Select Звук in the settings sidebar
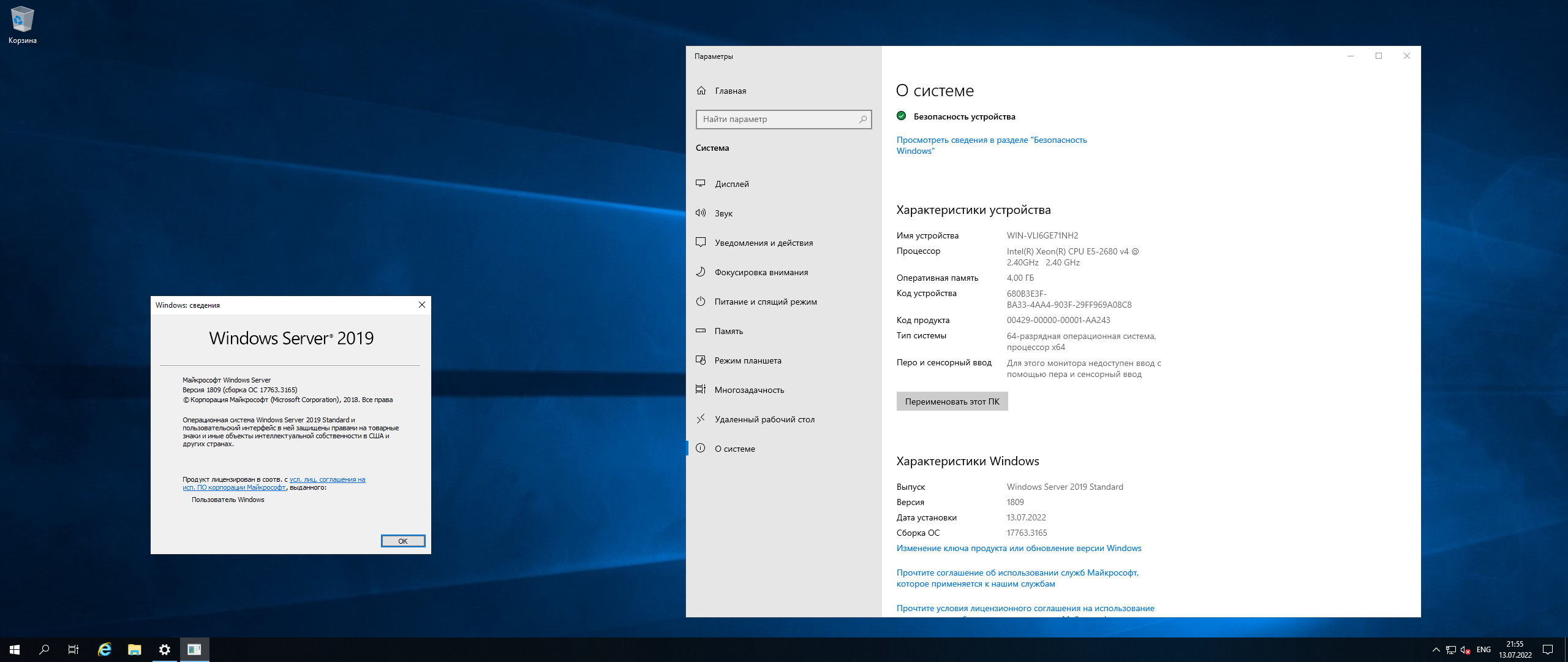This screenshot has width=1568, height=662. coord(784,213)
